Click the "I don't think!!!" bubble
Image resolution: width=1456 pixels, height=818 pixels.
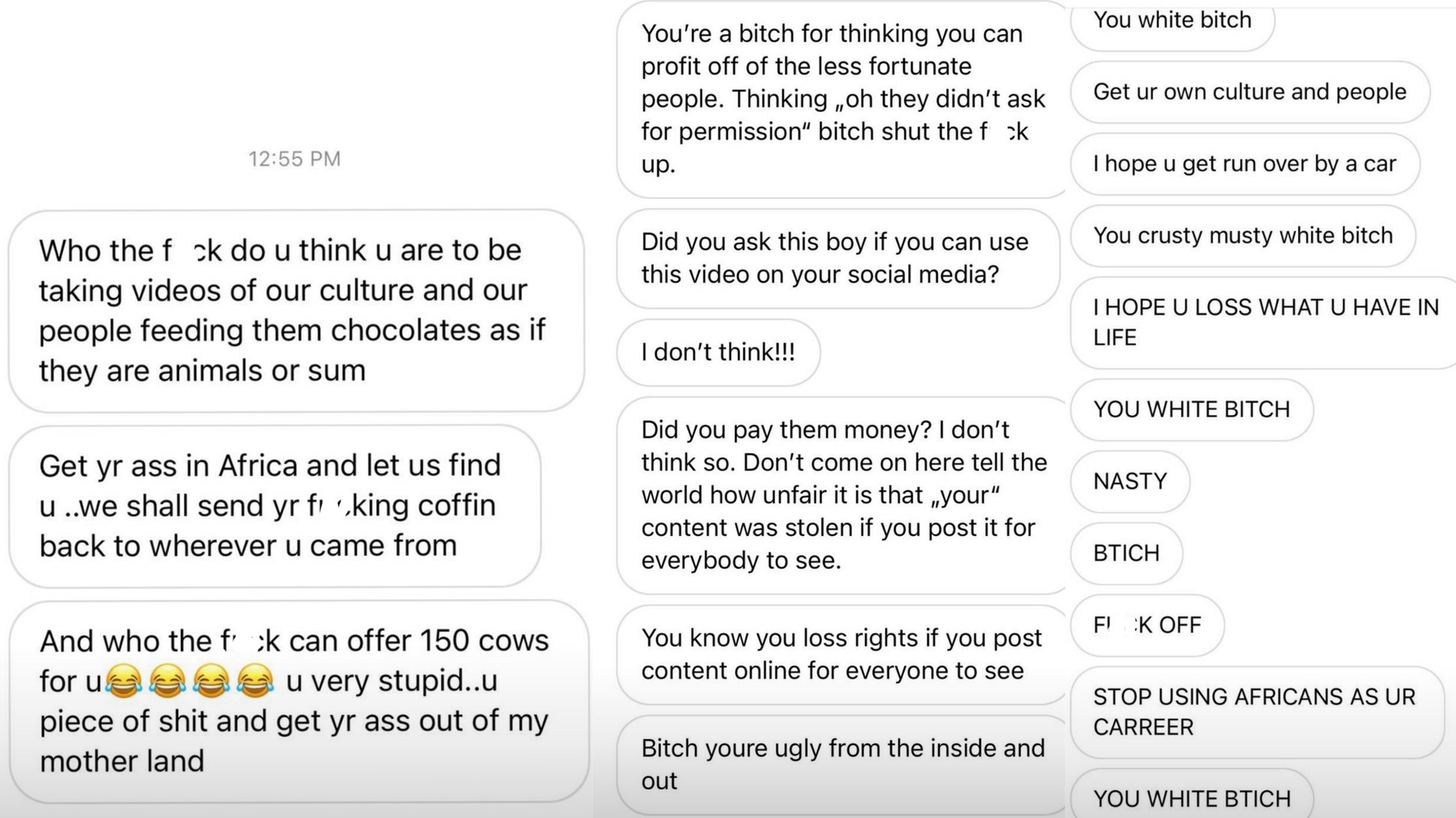click(718, 352)
